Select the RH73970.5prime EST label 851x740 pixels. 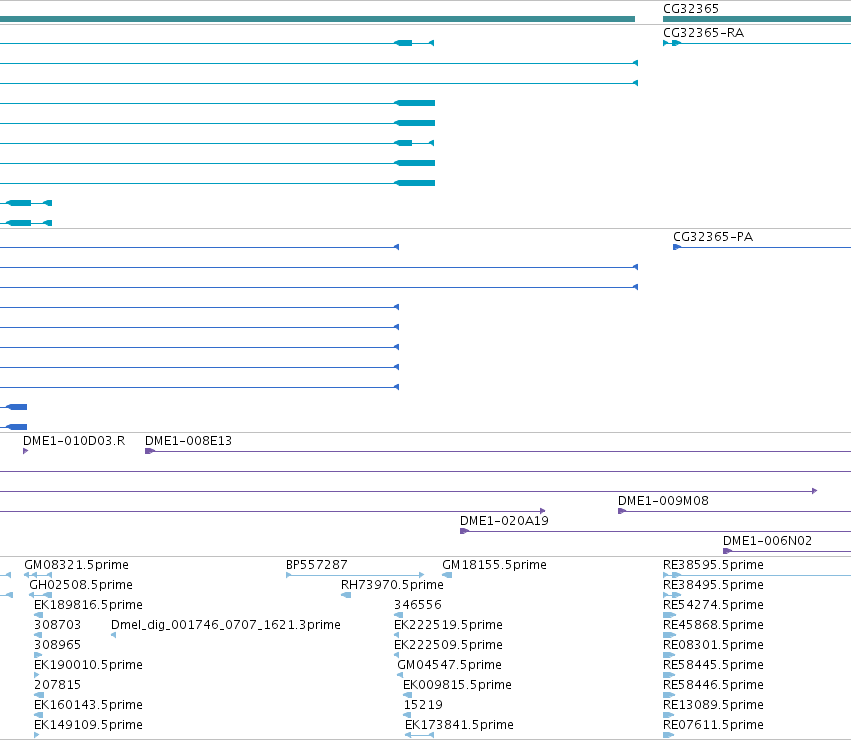click(x=392, y=585)
